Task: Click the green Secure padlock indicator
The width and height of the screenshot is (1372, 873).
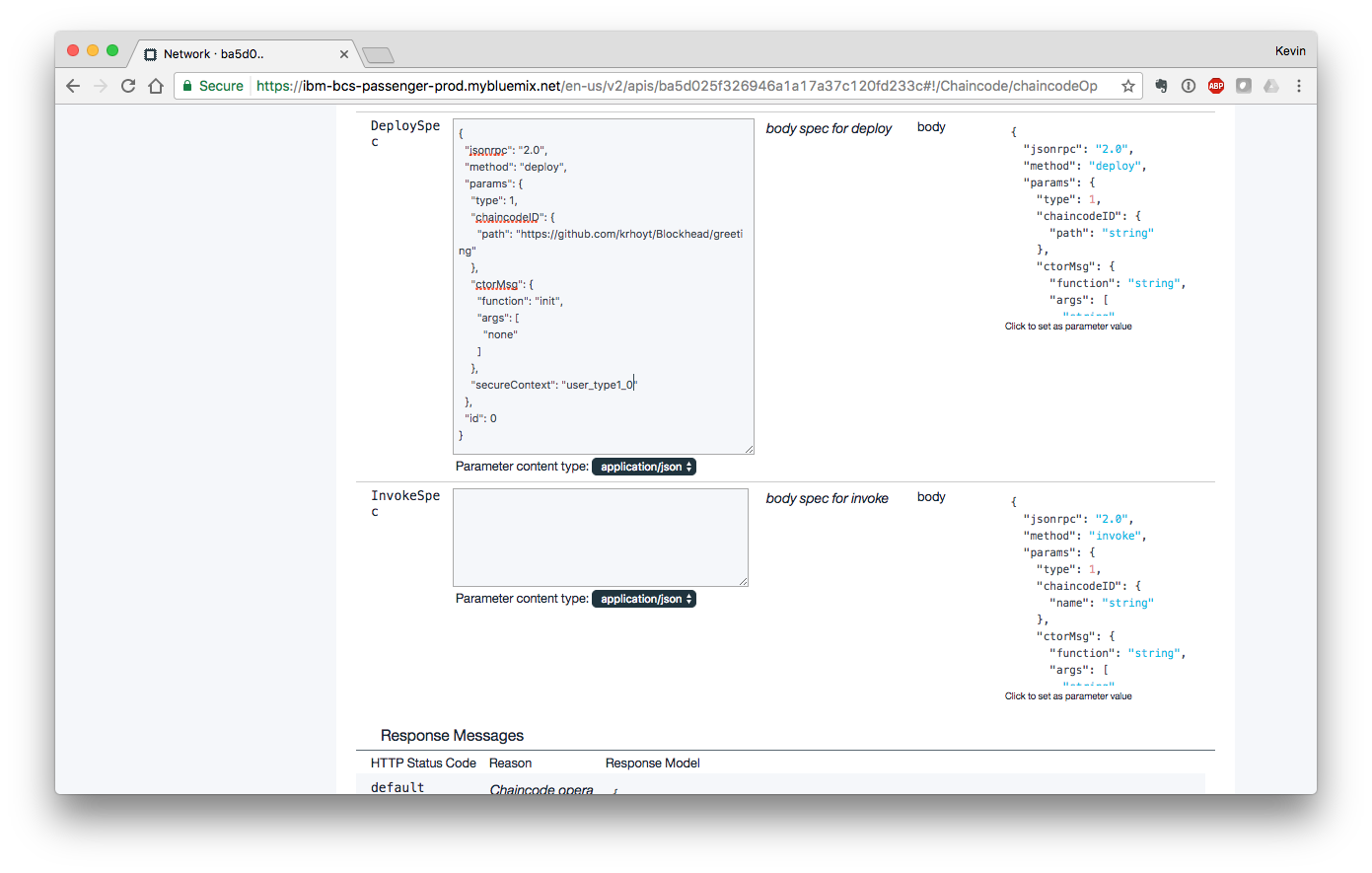Action: (212, 86)
